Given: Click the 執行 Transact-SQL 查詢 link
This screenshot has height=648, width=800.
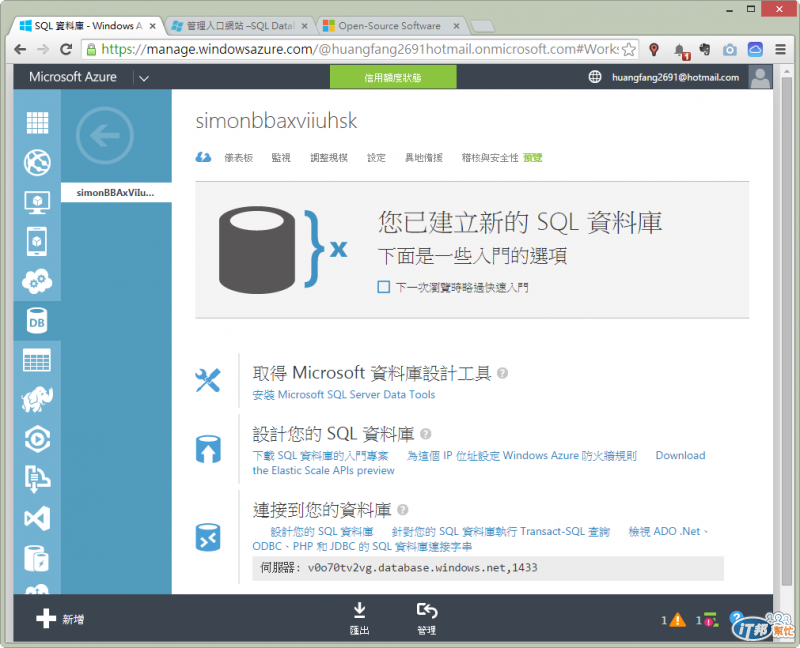Looking at the screenshot, I should pyautogui.click(x=501, y=531).
